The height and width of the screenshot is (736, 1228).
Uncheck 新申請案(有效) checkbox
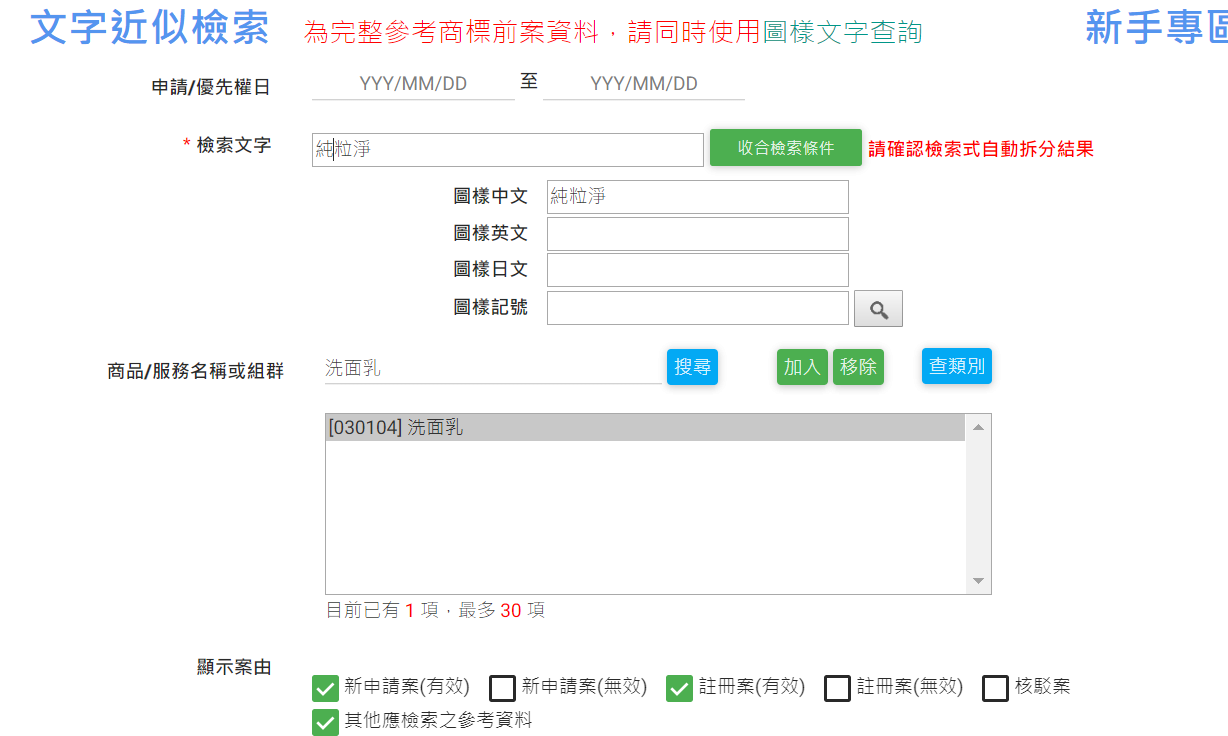click(x=325, y=688)
